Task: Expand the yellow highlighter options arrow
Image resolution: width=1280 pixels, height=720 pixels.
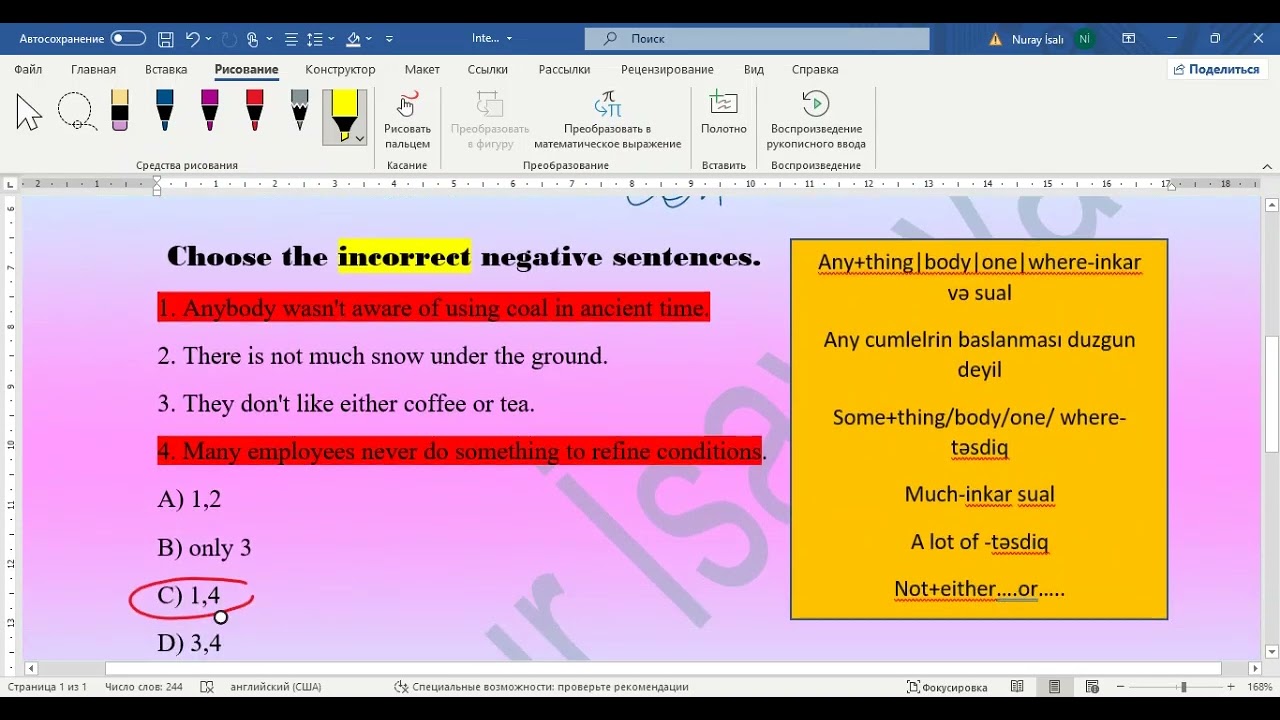Action: (x=359, y=138)
